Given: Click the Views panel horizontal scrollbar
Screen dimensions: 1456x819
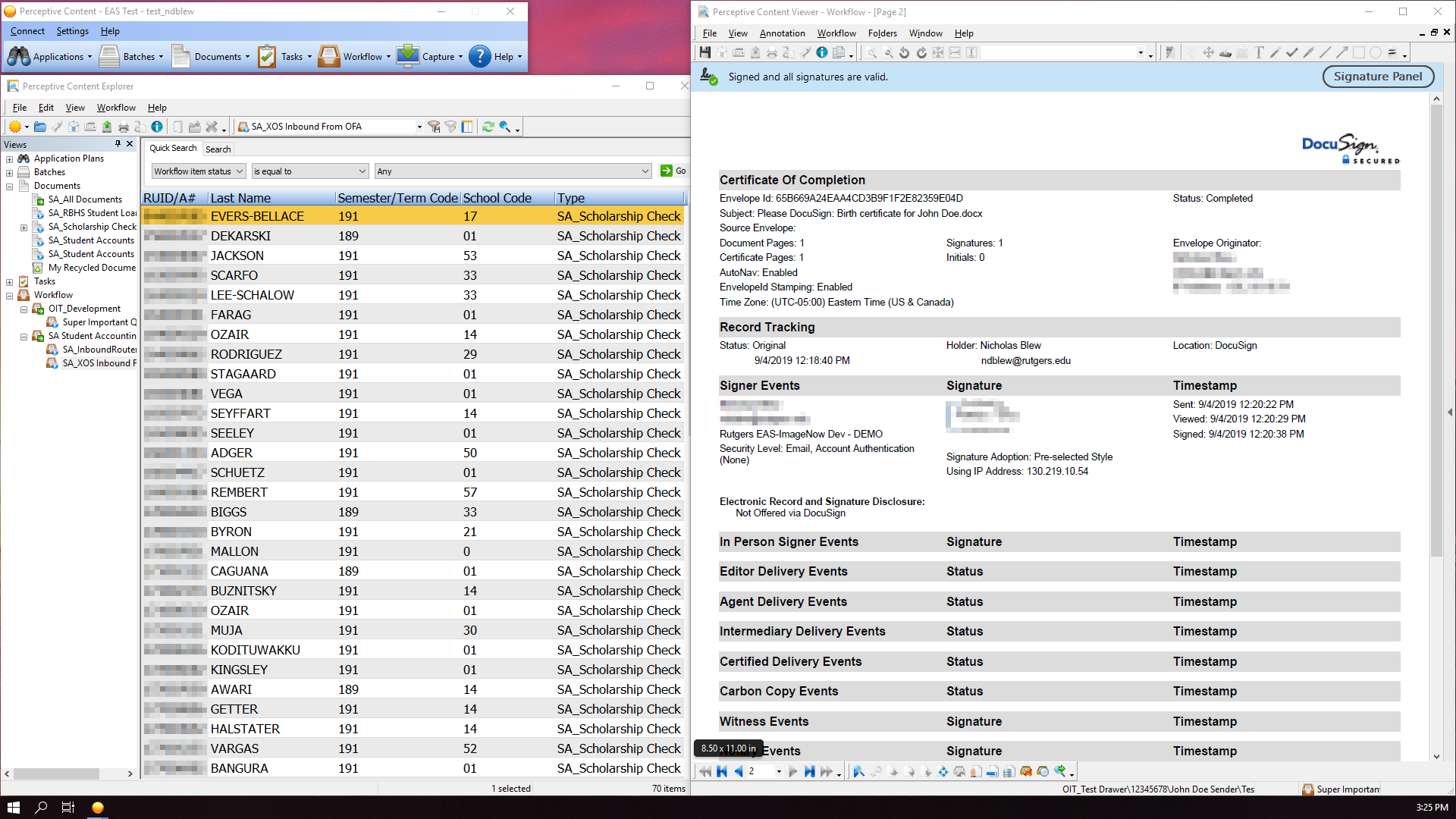Looking at the screenshot, I should (x=57, y=773).
